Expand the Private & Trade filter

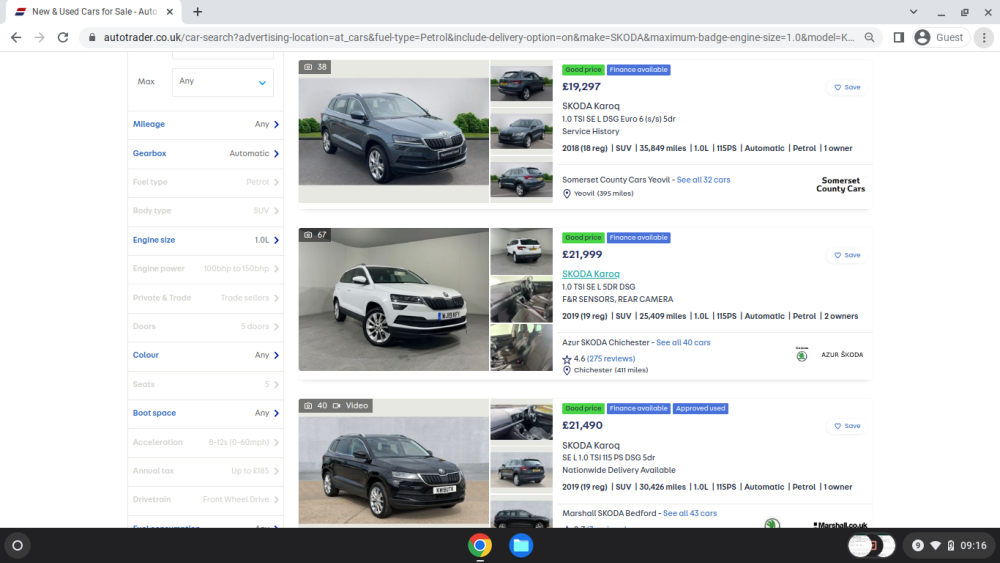pos(205,298)
